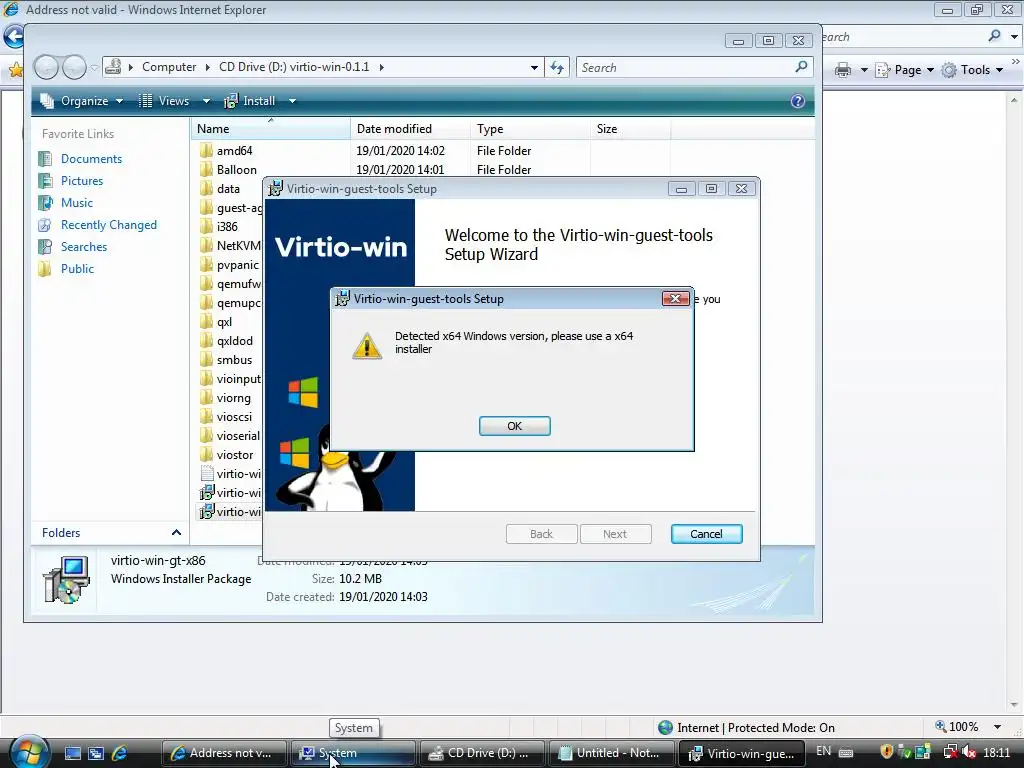Open Recently Changed favorite link
This screenshot has height=768, width=1024.
click(x=108, y=225)
